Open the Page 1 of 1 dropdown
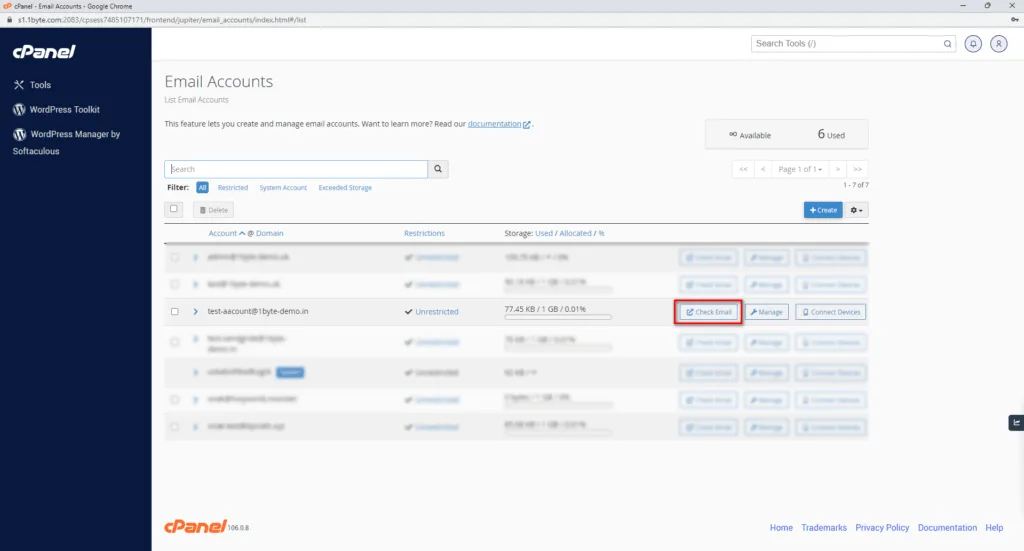Image resolution: width=1024 pixels, height=551 pixels. pos(800,169)
